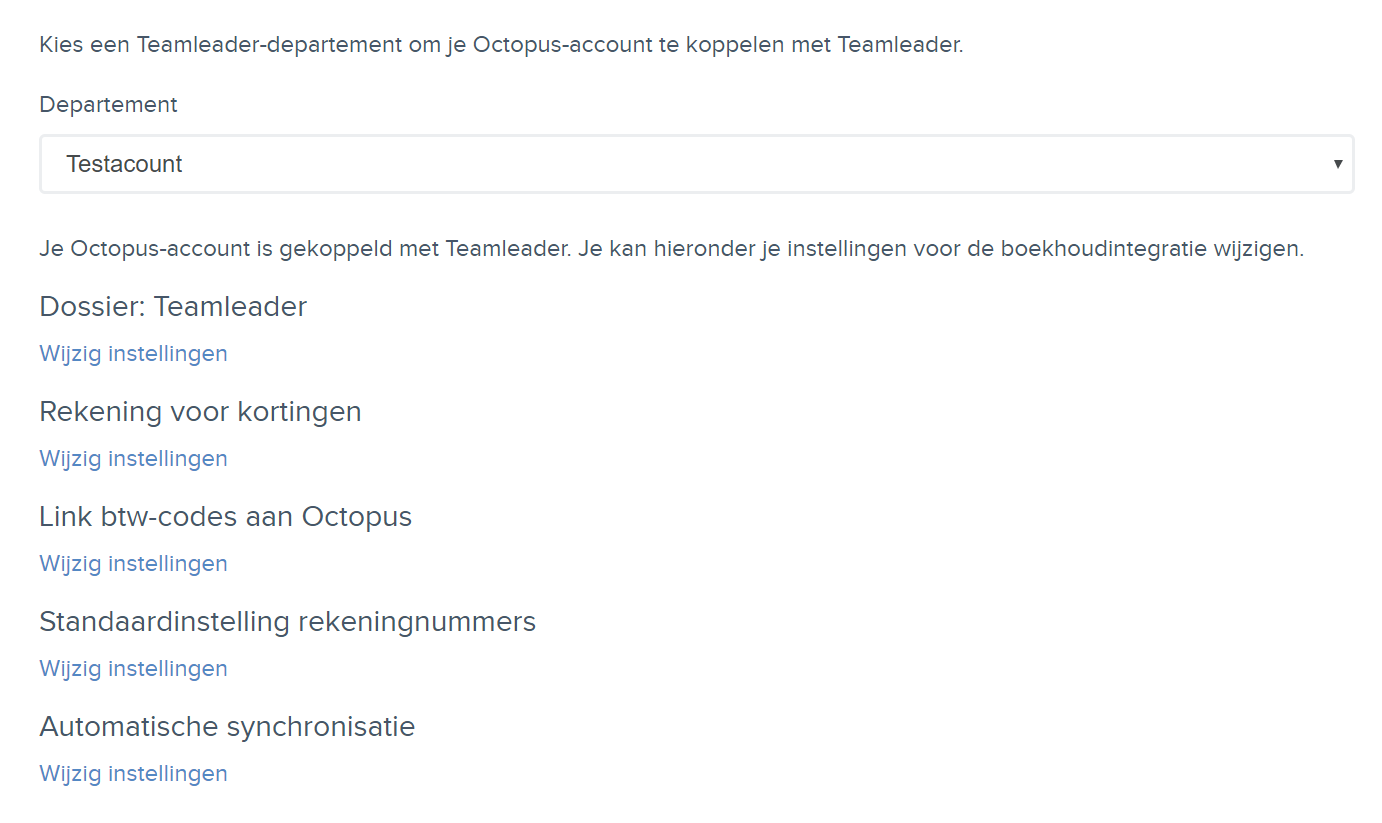Viewport: 1382px width, 823px height.
Task: Open Wijzig instellingen under Link btw-codes aan Octopus
Action: pos(133,563)
